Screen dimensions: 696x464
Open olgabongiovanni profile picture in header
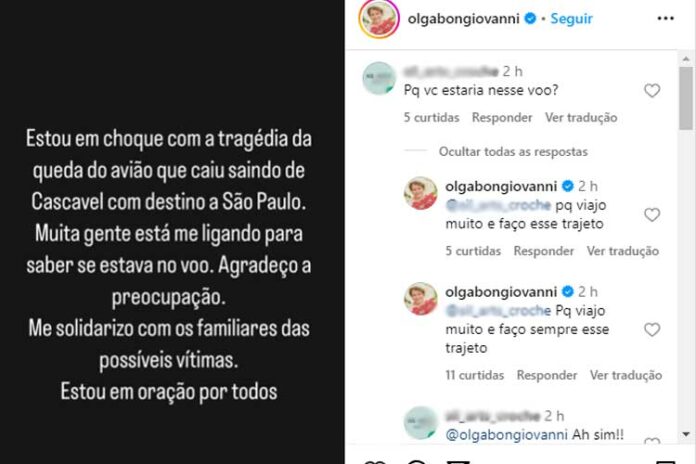(379, 19)
